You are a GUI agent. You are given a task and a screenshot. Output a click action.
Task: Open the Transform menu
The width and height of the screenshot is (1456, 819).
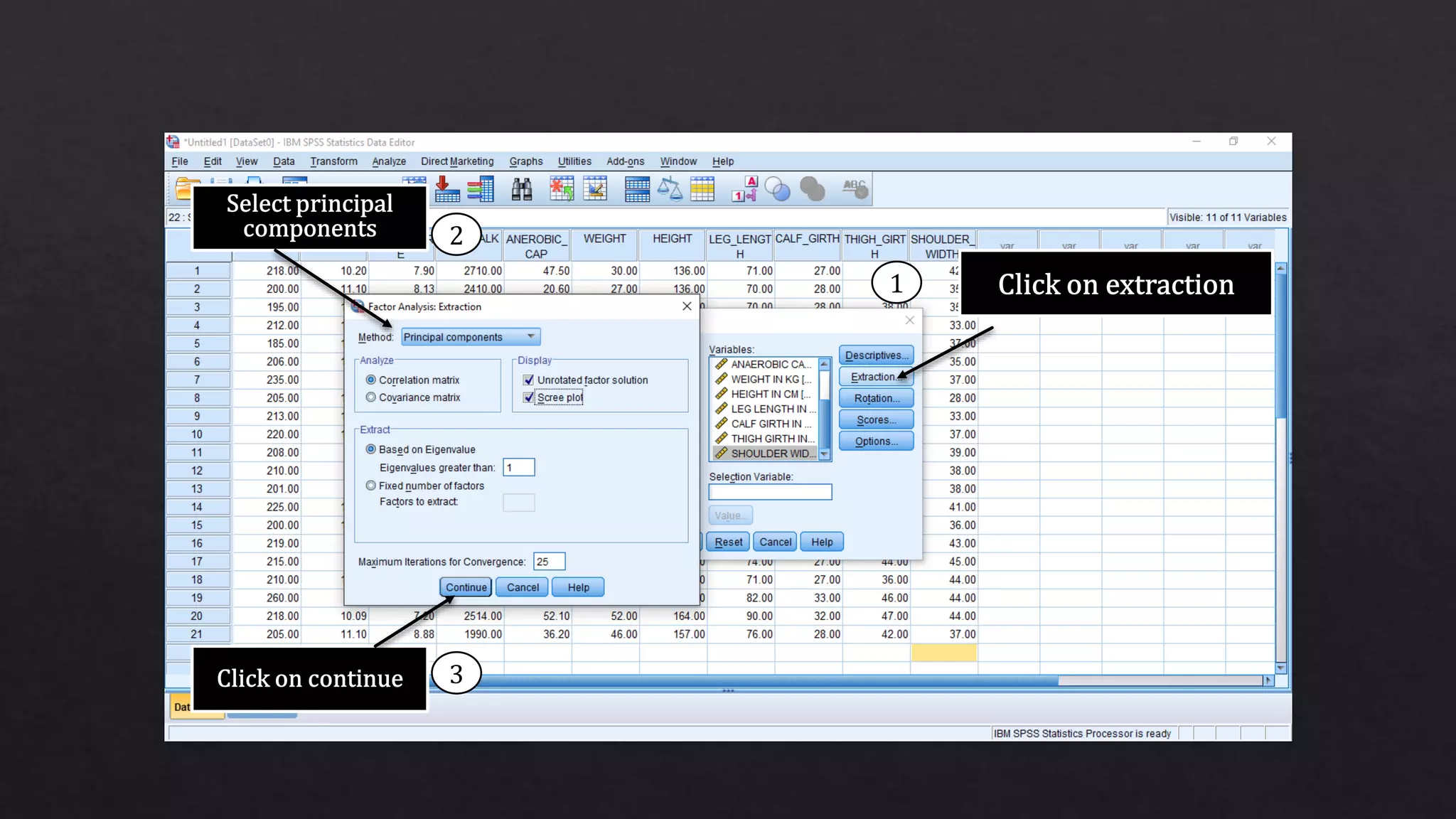click(333, 161)
